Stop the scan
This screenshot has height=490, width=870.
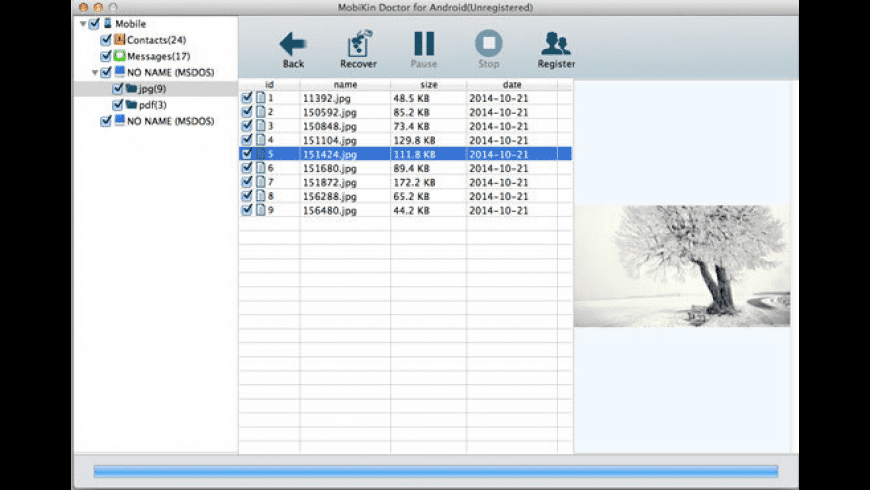point(489,49)
